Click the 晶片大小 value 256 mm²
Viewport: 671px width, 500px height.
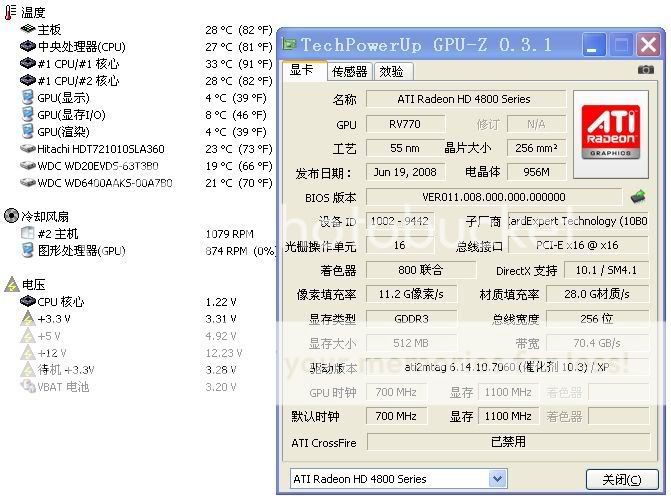536,148
